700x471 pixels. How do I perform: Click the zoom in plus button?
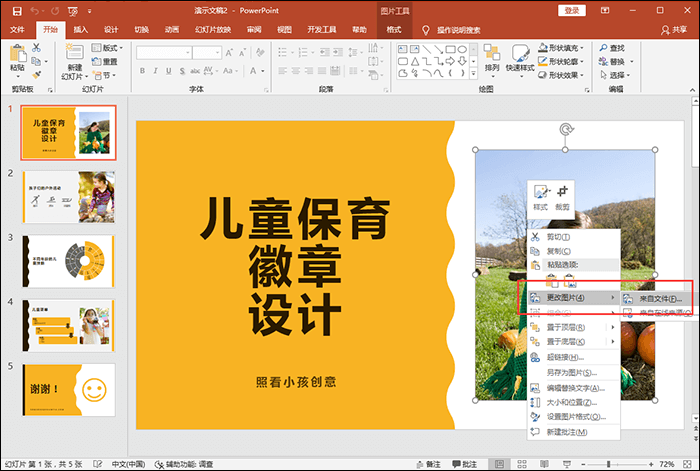point(651,464)
